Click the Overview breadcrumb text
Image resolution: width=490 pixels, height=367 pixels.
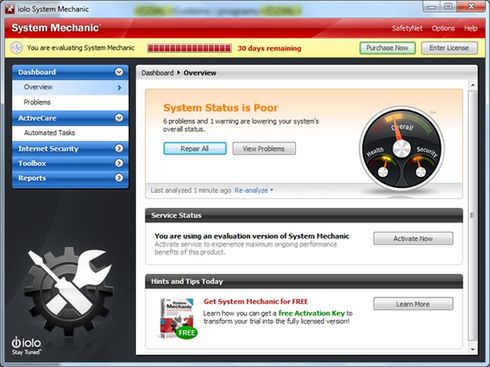point(200,73)
